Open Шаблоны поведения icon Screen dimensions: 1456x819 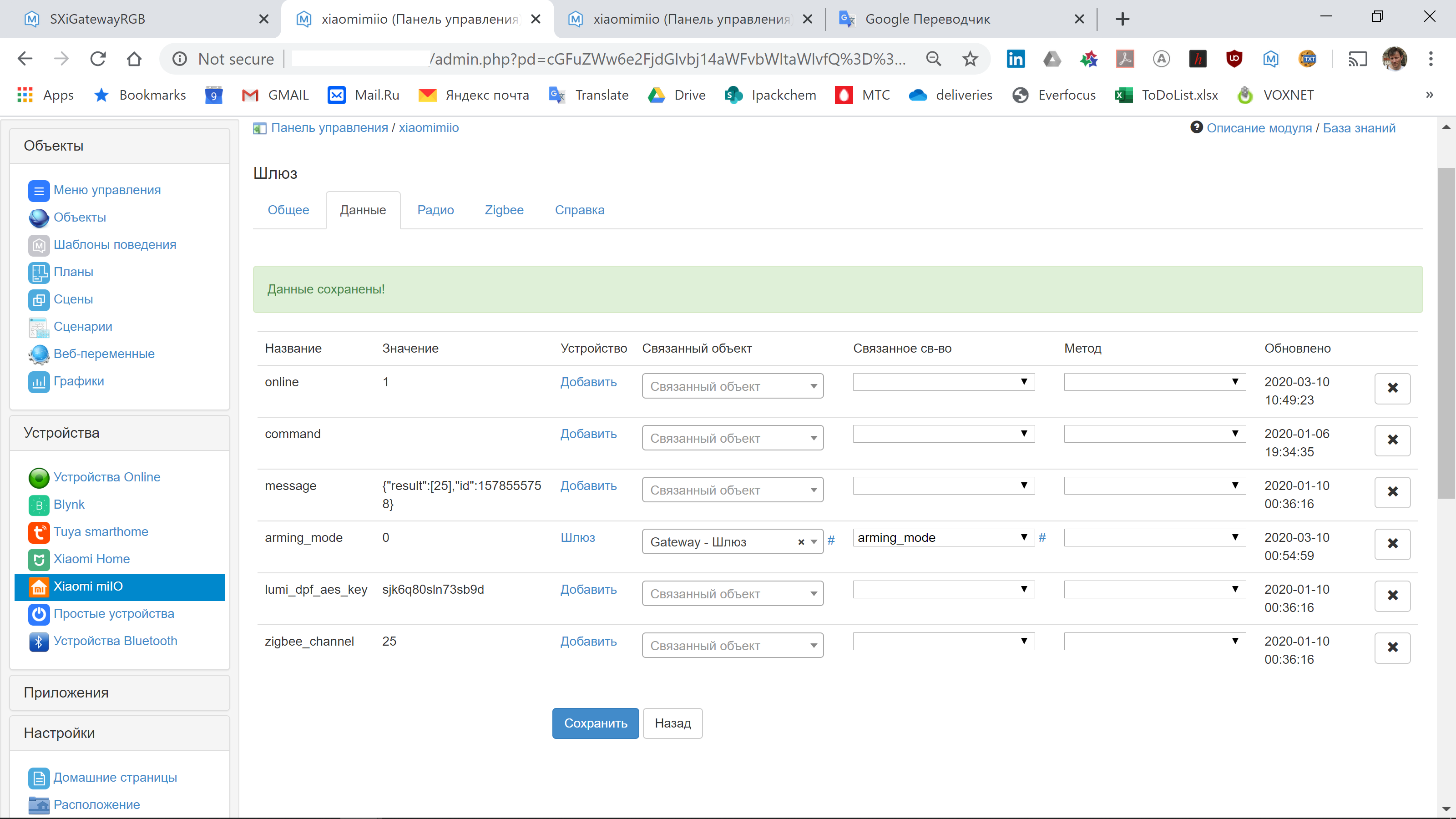tap(38, 245)
